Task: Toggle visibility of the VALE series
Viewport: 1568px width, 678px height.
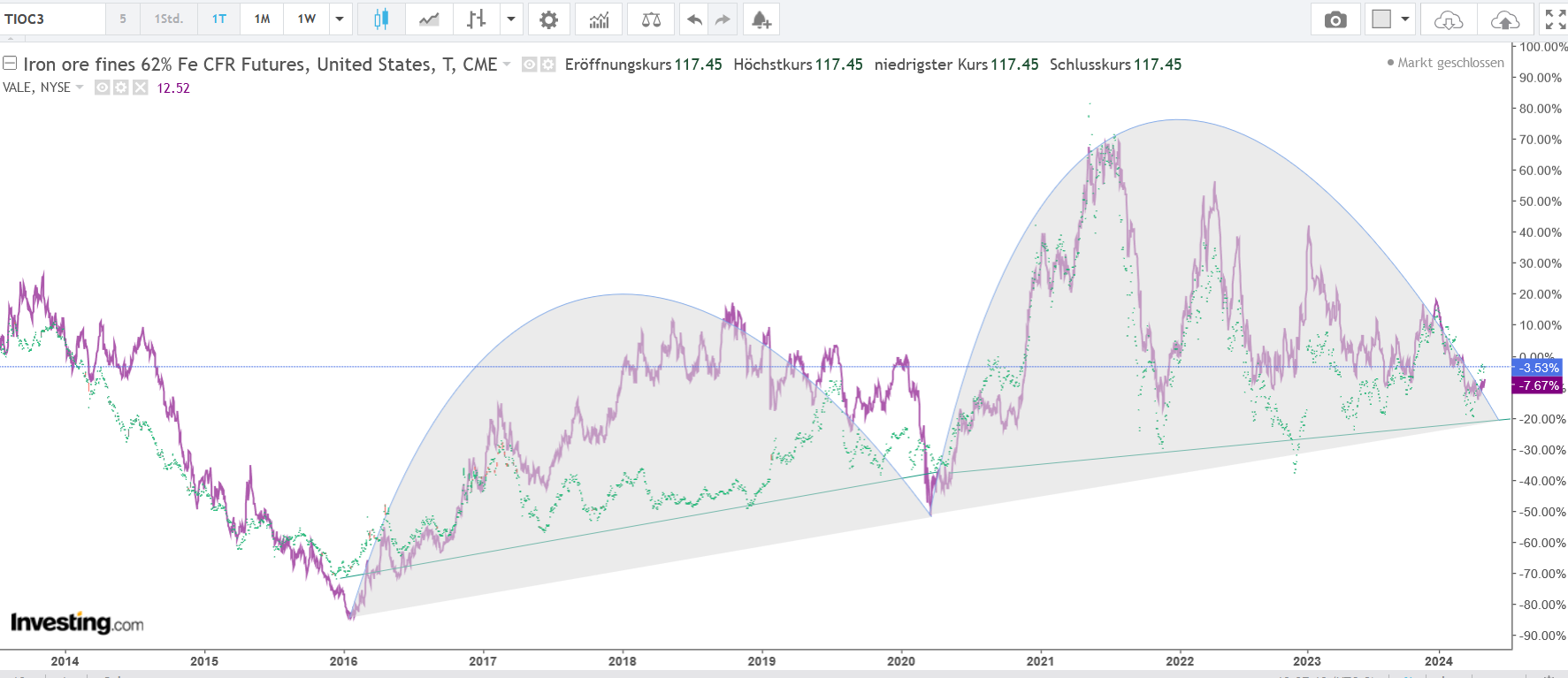Action: (x=102, y=88)
